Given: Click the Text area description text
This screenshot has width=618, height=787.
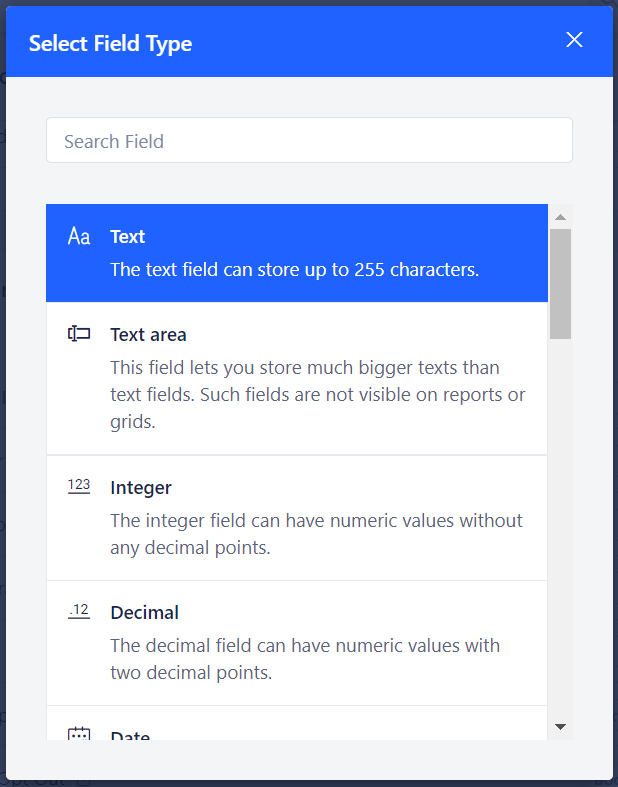Looking at the screenshot, I should pyautogui.click(x=318, y=395).
